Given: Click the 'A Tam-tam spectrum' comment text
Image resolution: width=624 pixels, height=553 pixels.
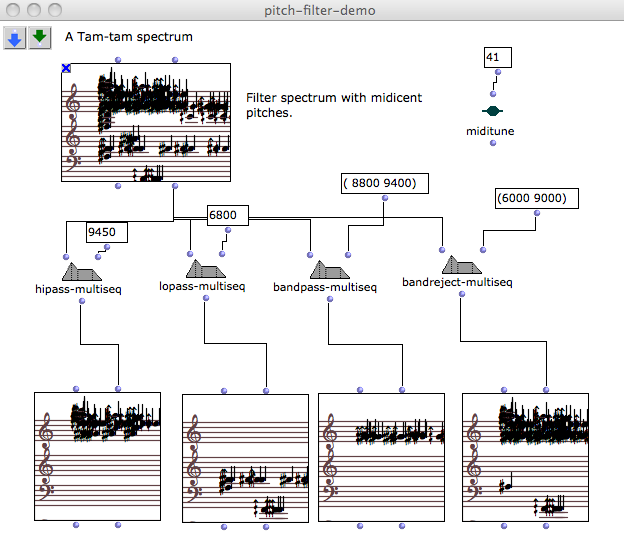Looking at the screenshot, I should click(x=129, y=37).
